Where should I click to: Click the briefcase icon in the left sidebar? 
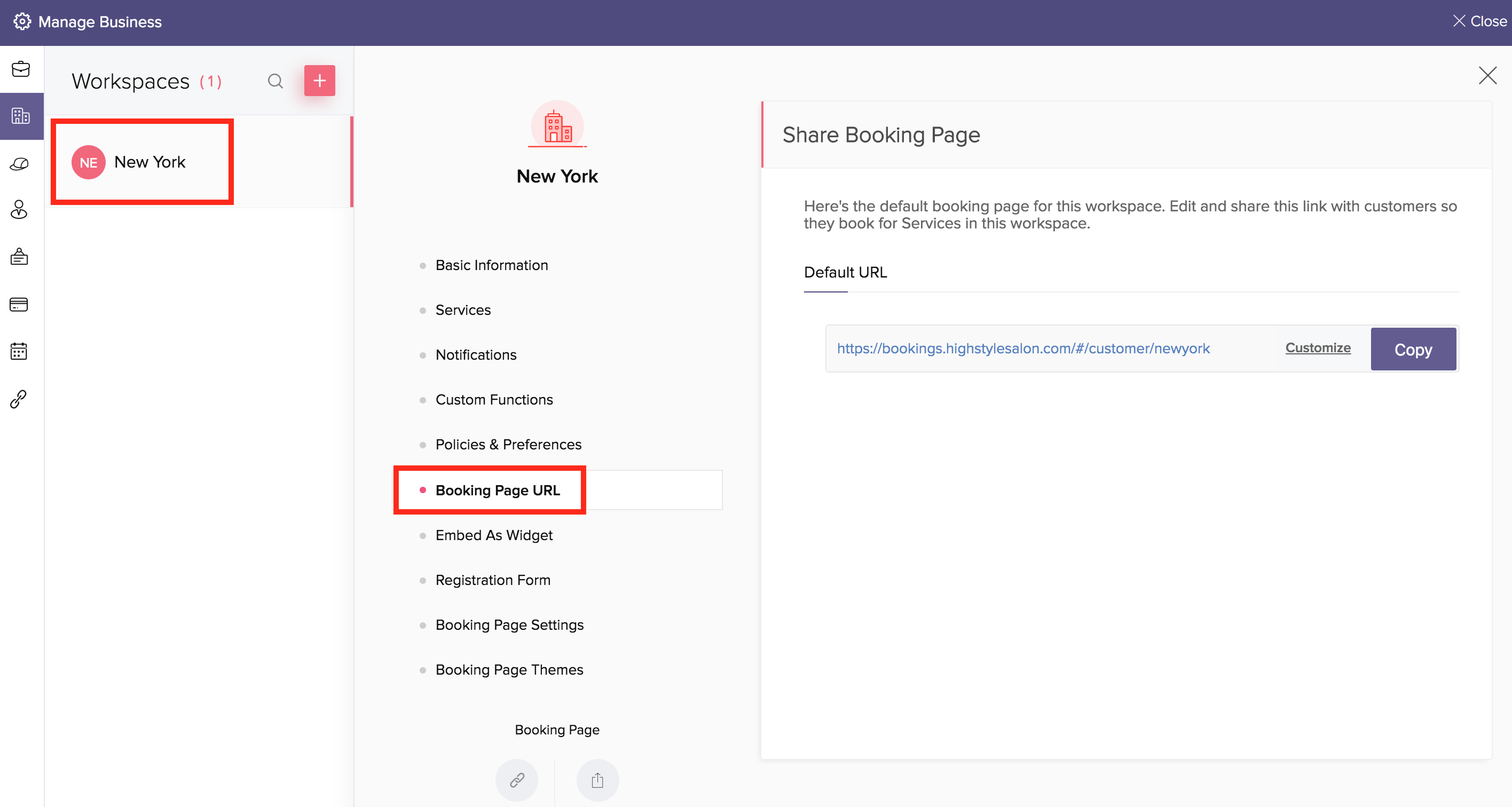pyautogui.click(x=20, y=69)
